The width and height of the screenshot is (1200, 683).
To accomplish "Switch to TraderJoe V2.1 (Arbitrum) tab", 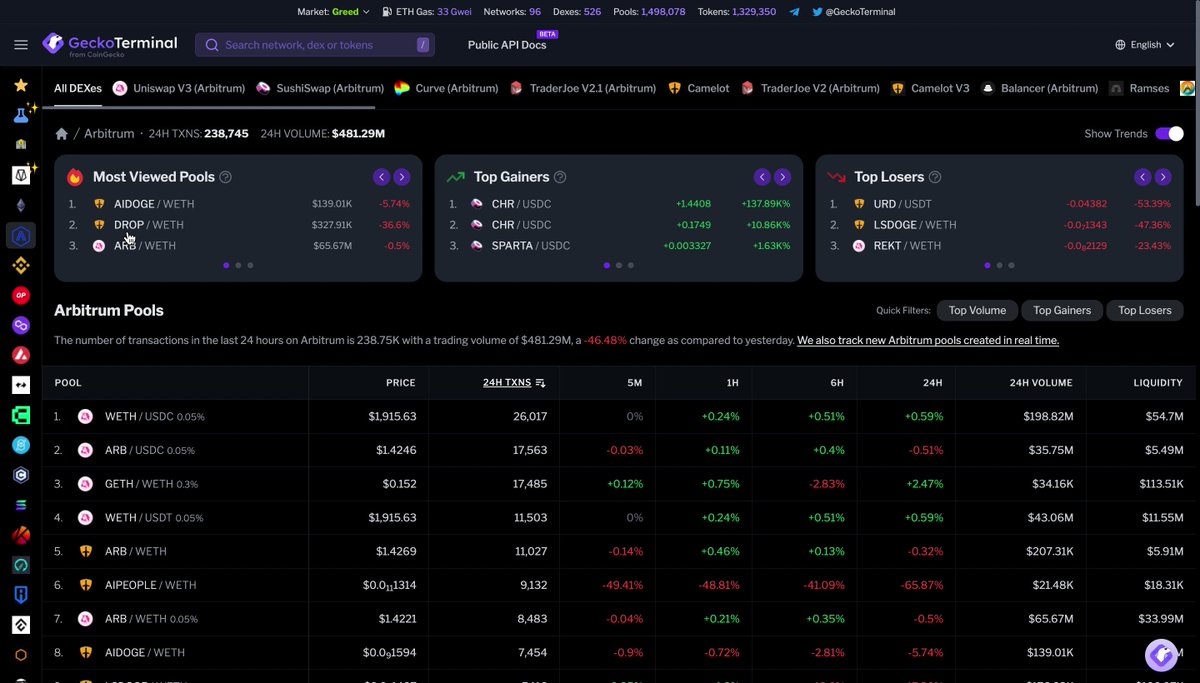I will coord(582,88).
